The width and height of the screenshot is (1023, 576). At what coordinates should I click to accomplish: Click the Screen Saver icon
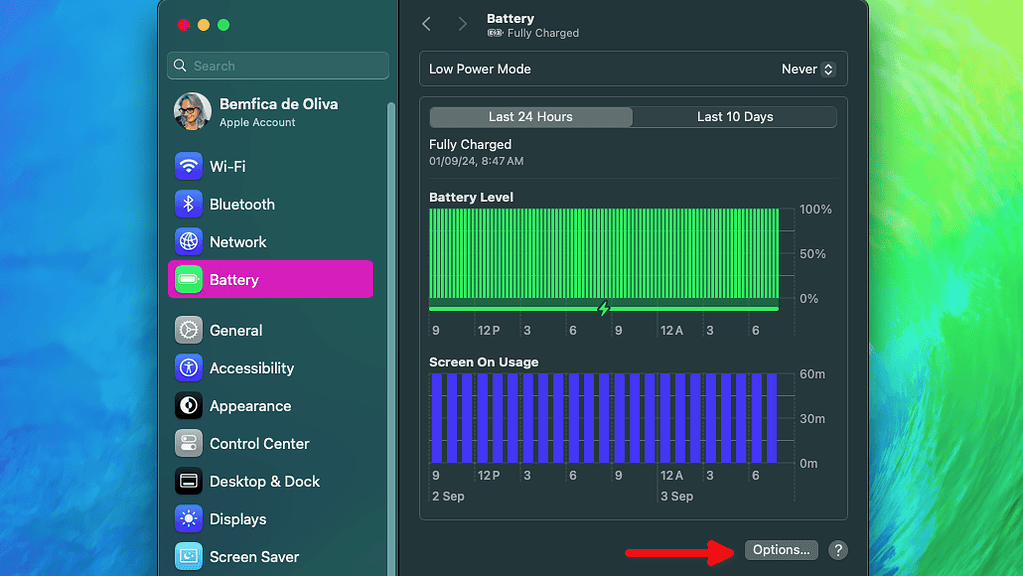pyautogui.click(x=189, y=557)
